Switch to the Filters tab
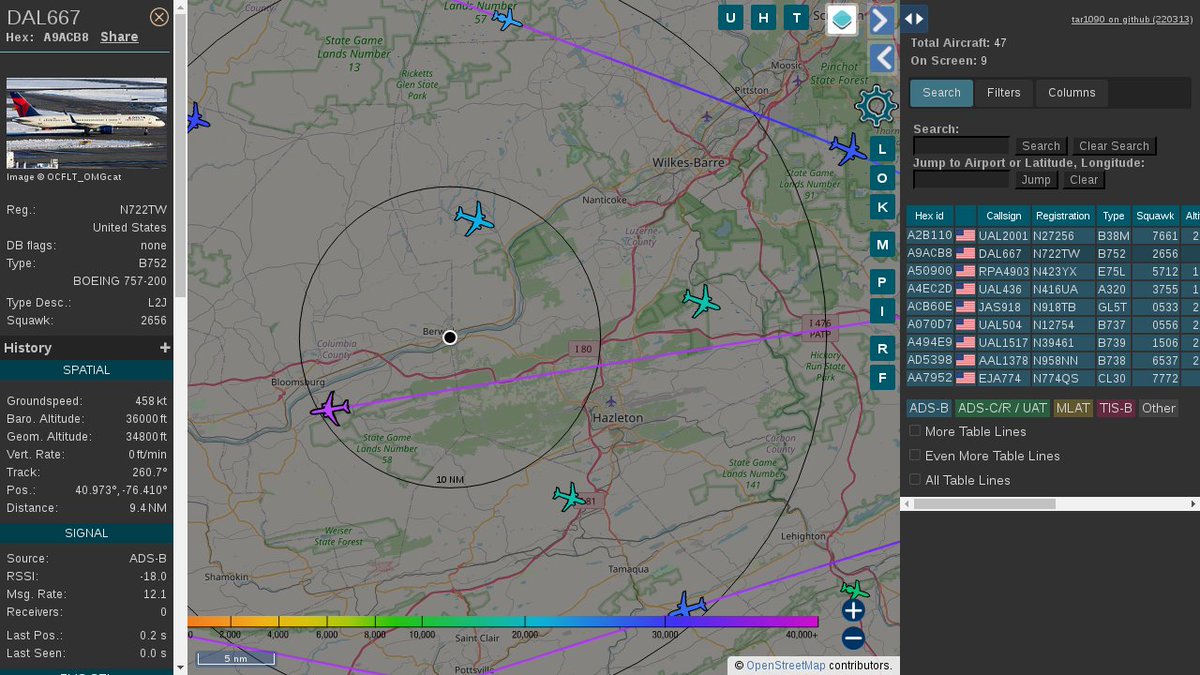1200x675 pixels. coord(1004,93)
